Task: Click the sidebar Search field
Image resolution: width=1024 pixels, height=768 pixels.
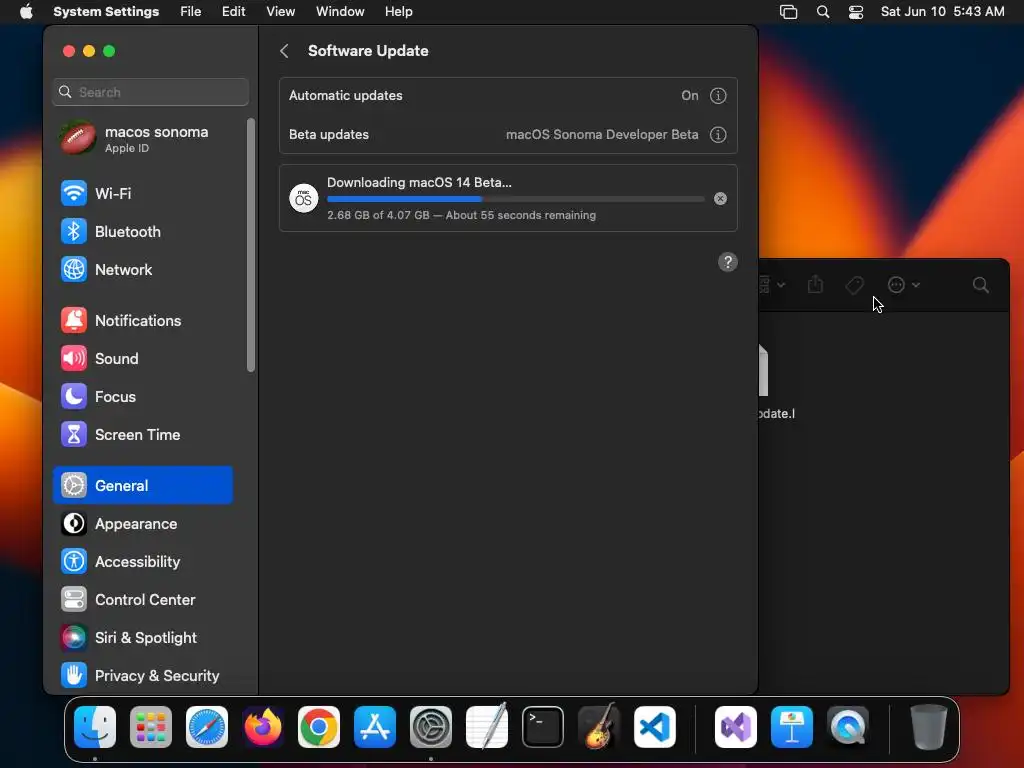Action: (x=150, y=92)
